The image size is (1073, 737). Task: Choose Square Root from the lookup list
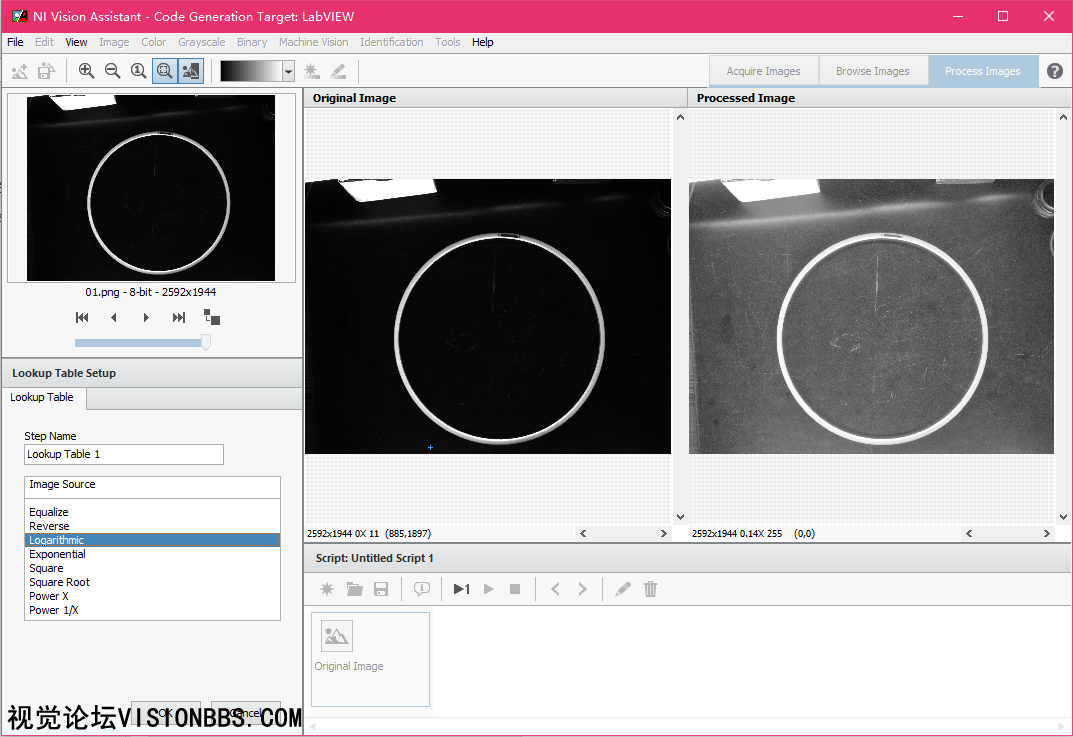59,582
